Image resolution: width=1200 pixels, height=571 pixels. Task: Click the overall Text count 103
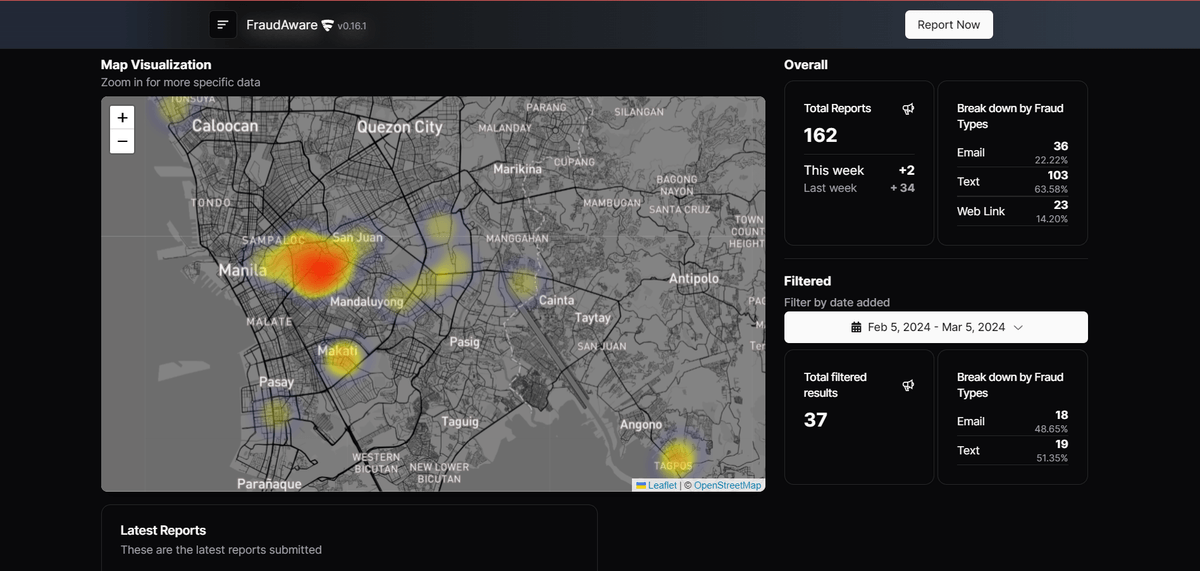(x=1057, y=175)
